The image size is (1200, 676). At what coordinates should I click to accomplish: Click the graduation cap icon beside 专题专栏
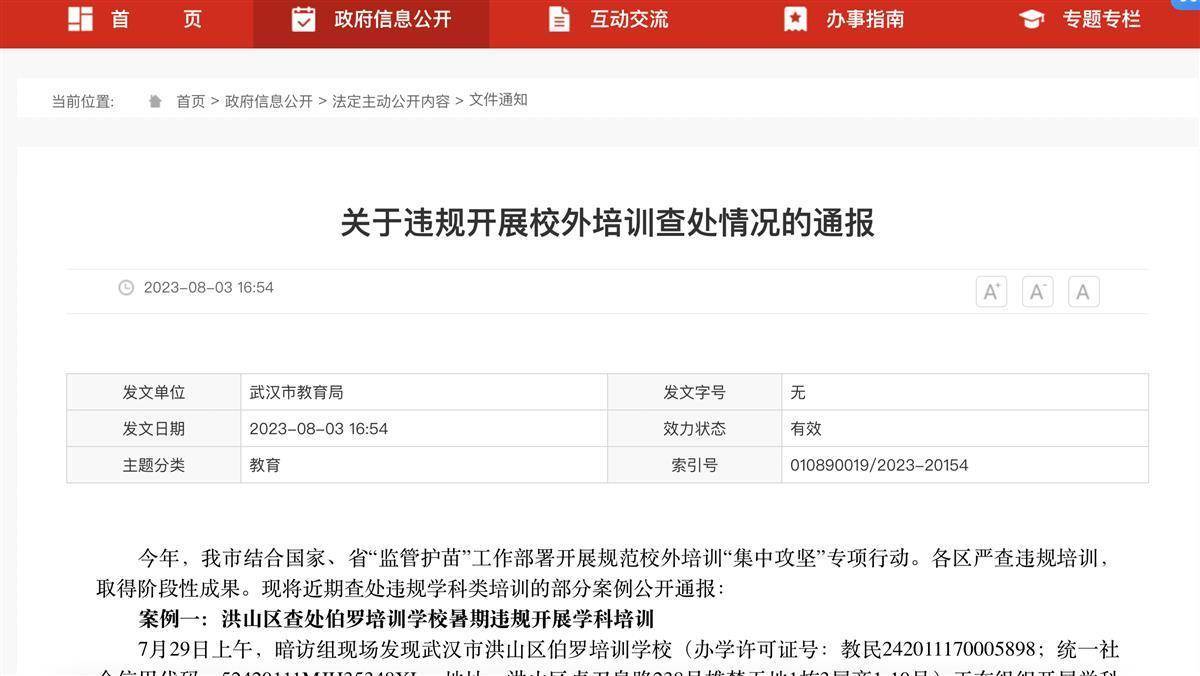(x=1031, y=18)
